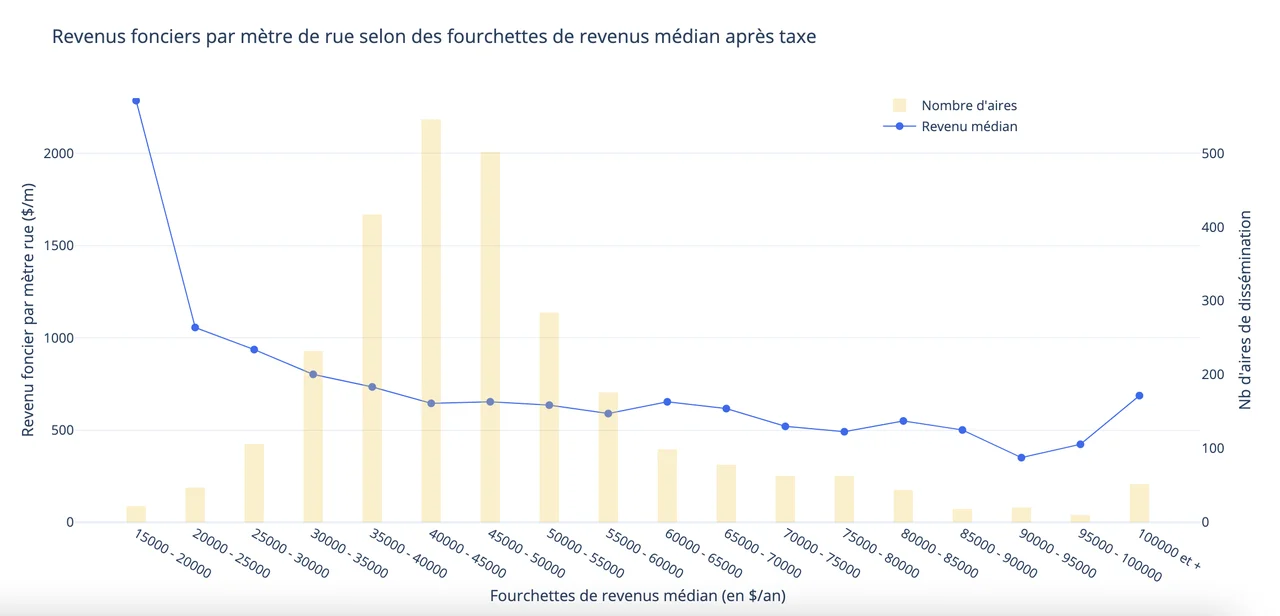Select the chart title text
The image size is (1280, 616).
pyautogui.click(x=435, y=36)
